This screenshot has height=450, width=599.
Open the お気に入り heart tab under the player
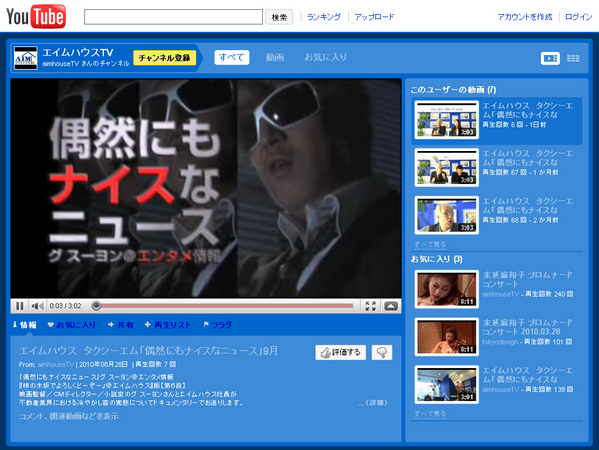click(71, 325)
